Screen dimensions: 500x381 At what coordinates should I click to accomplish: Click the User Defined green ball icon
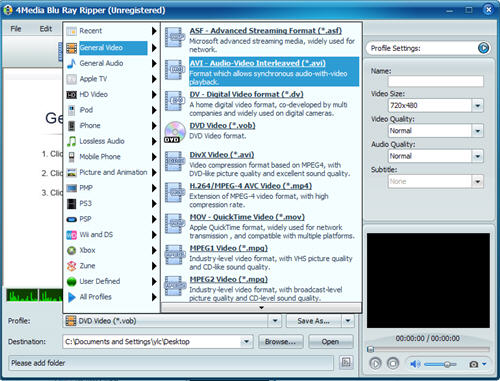point(71,282)
